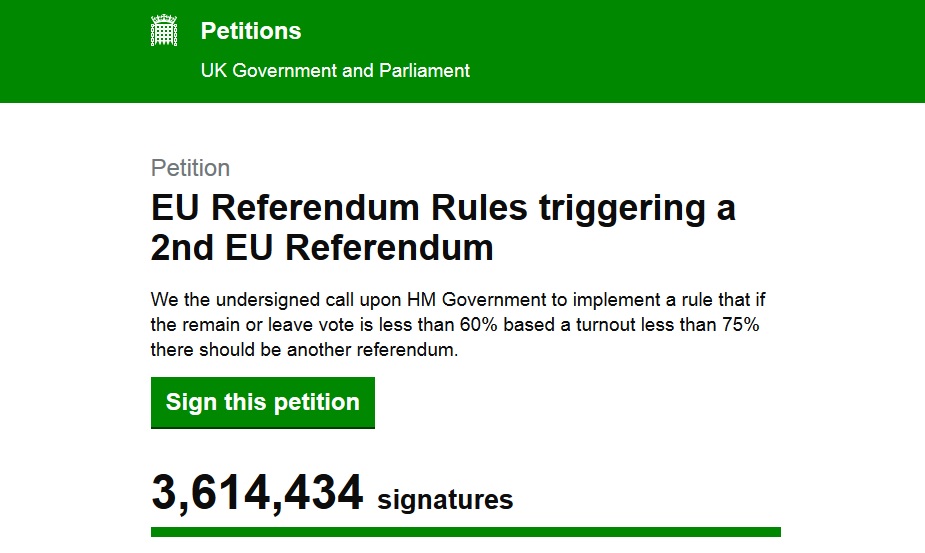
Task: Click the '75%' turnout figure
Action: [740, 325]
